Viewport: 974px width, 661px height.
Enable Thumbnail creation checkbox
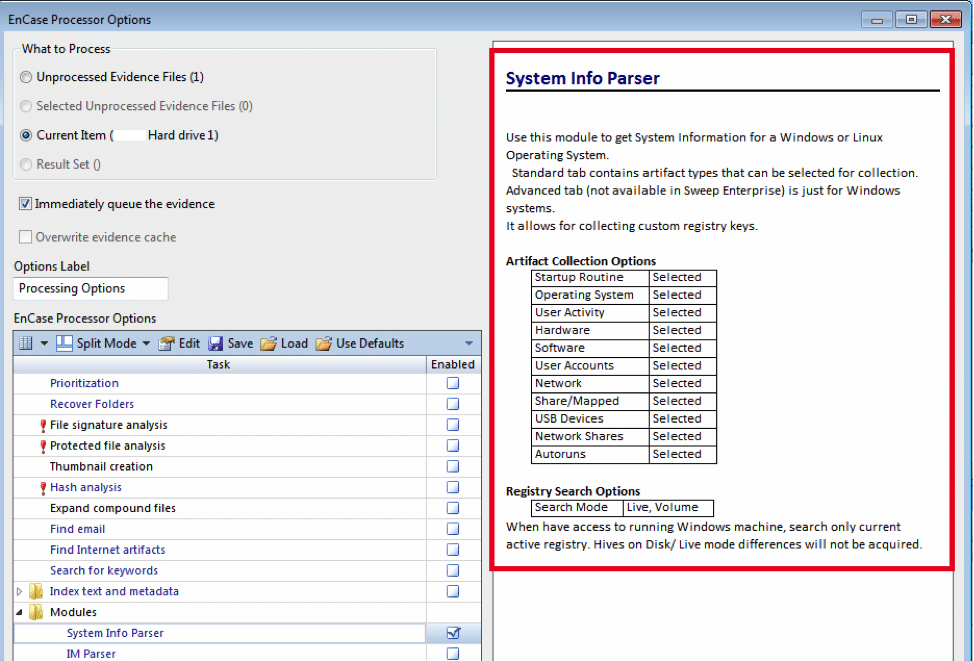[453, 467]
